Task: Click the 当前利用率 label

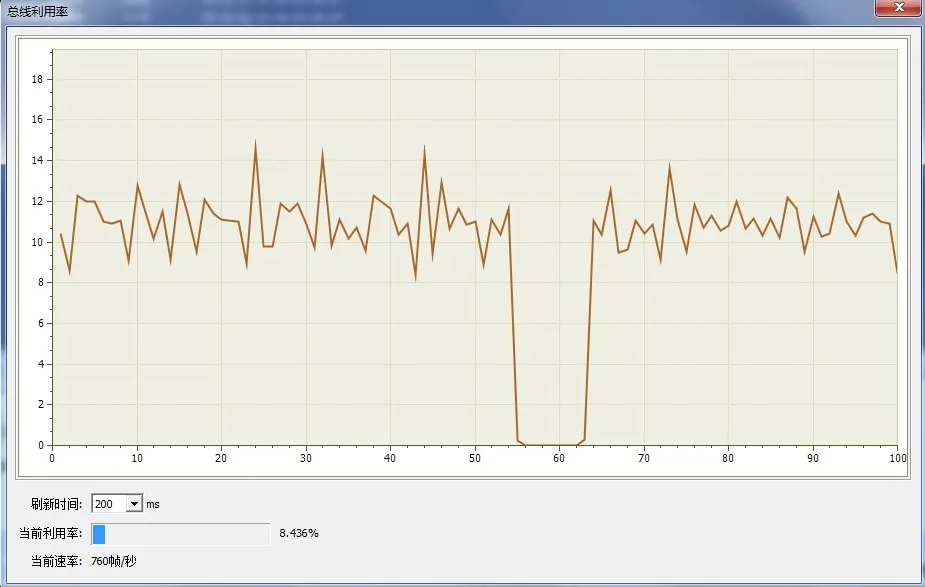Action: [50, 533]
